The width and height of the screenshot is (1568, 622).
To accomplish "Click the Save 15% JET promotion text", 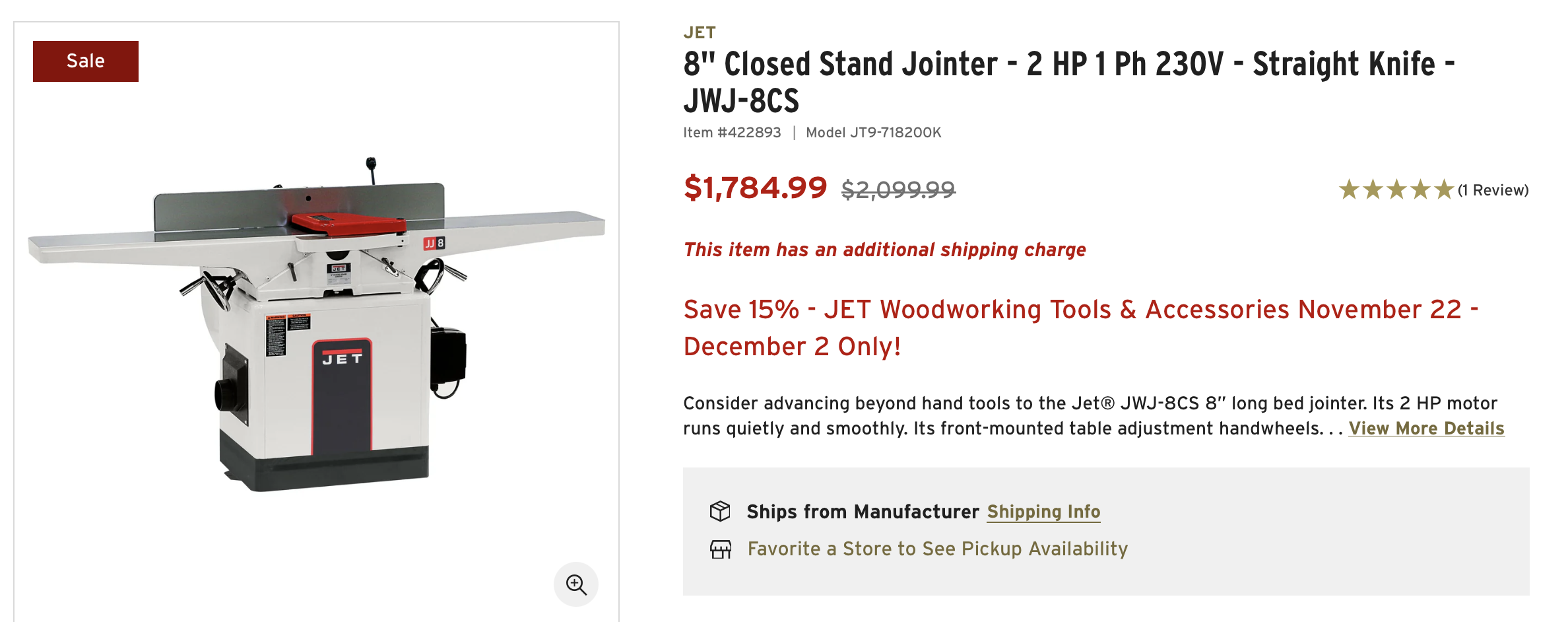I will pyautogui.click(x=1080, y=328).
